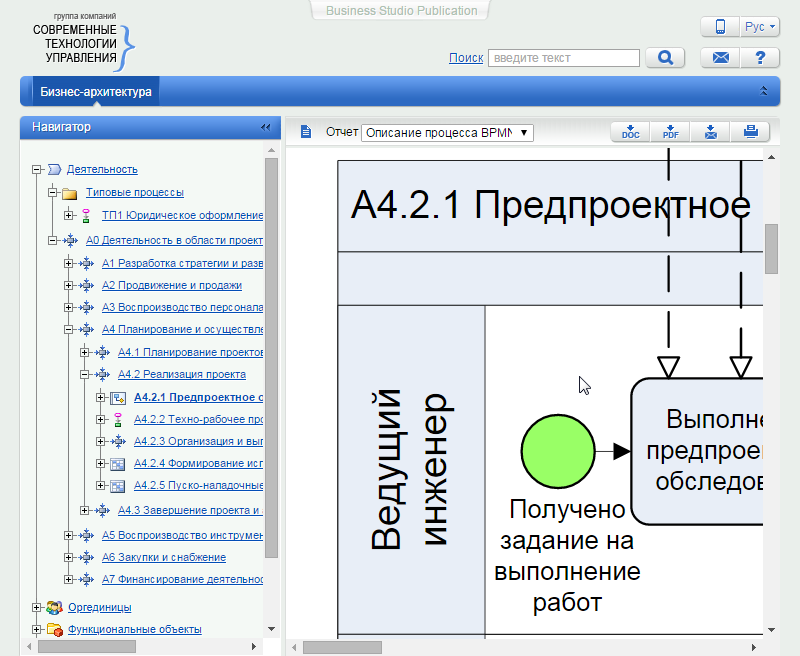The image size is (800, 656).
Task: Click the Поиск link
Action: coord(466,58)
